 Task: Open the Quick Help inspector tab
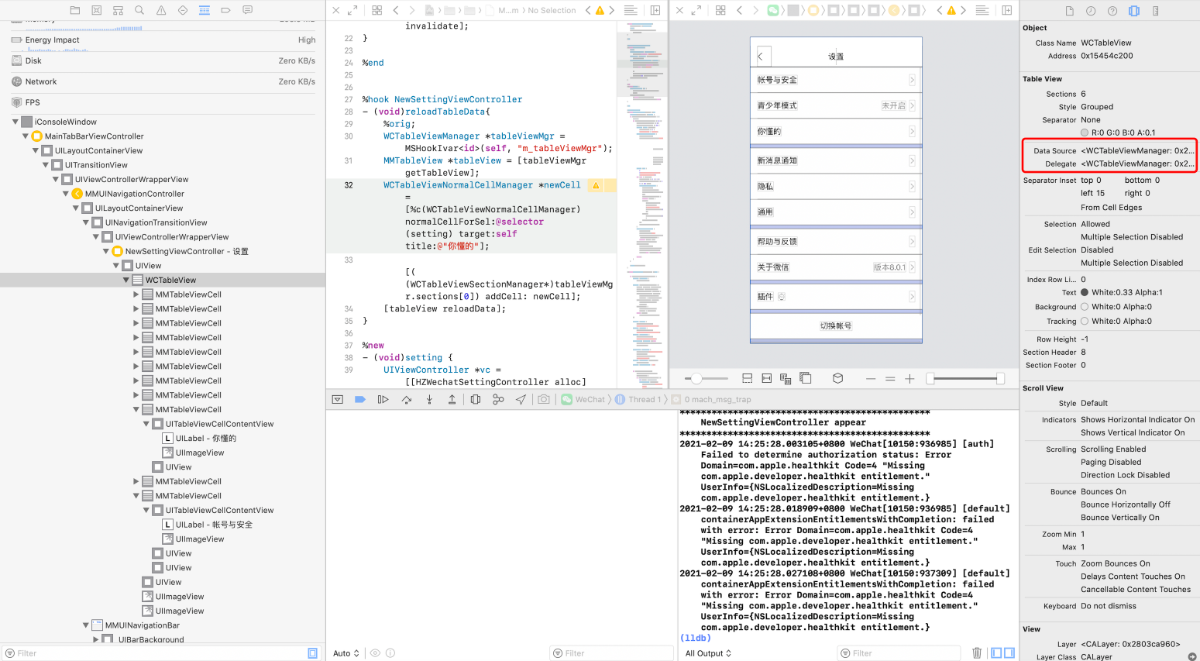point(1113,10)
